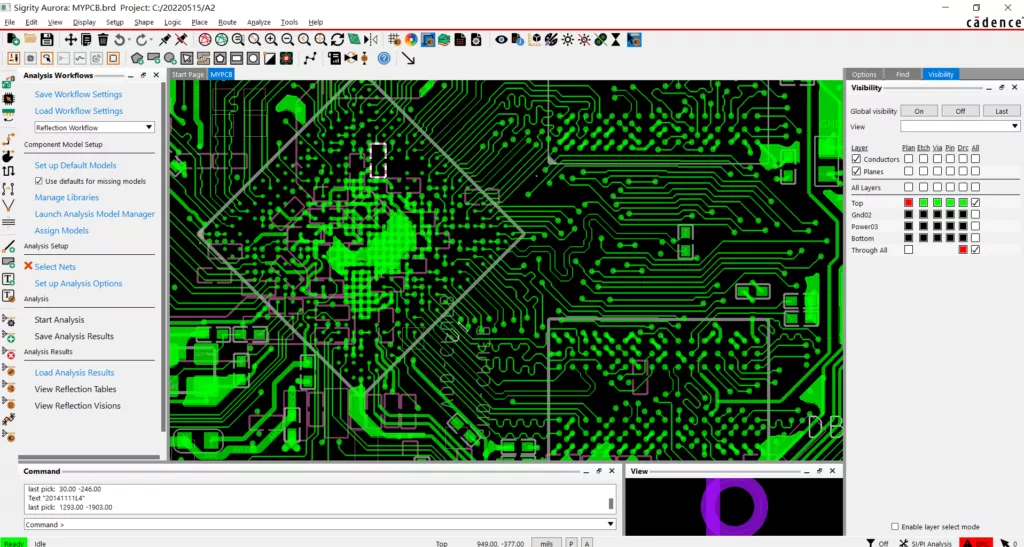Viewport: 1024px width, 547px height.
Task: Click the blue Help question mark icon
Action: tap(384, 58)
